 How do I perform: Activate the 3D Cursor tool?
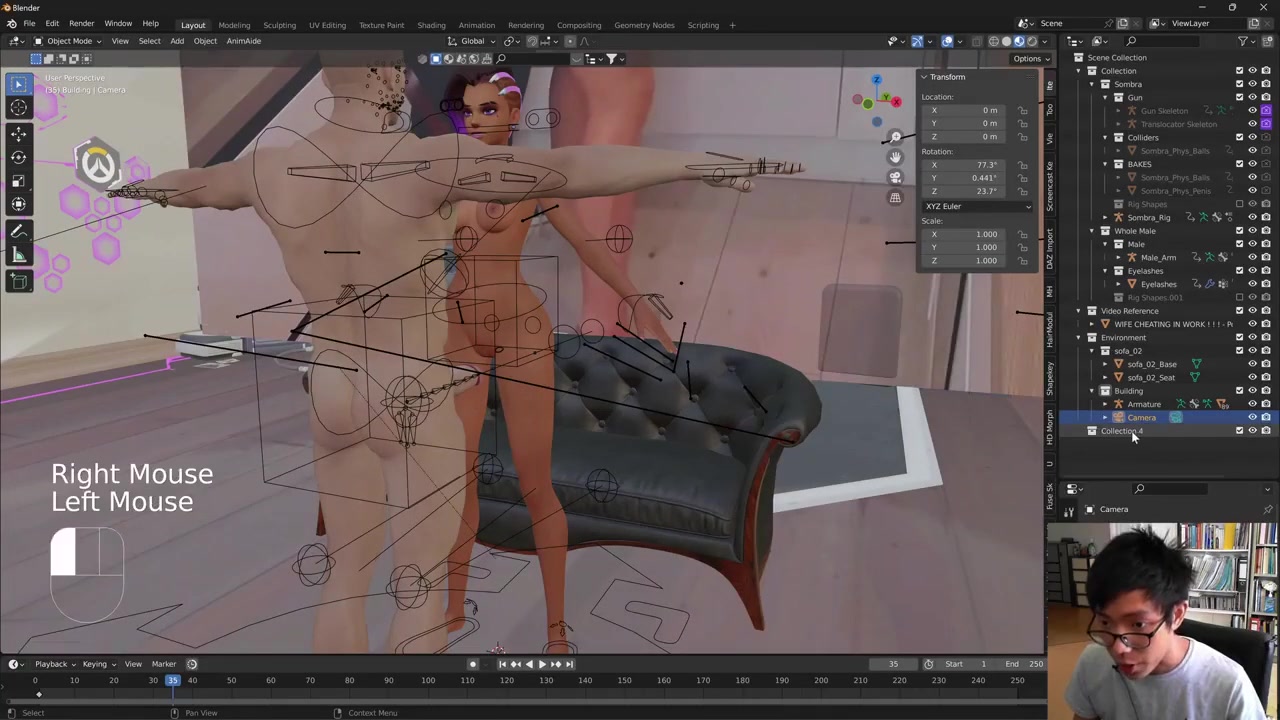pos(18,108)
